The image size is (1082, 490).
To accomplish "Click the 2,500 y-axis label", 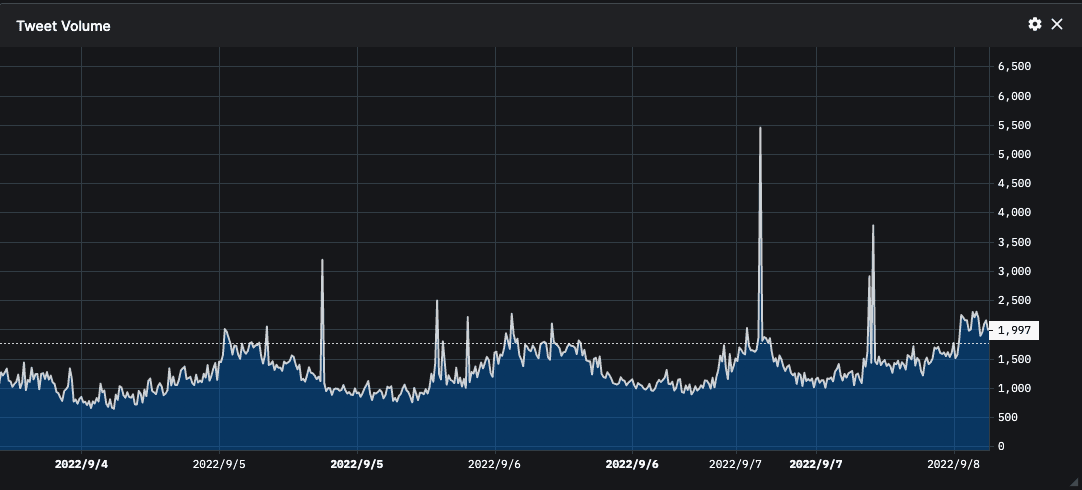I will click(x=1014, y=300).
